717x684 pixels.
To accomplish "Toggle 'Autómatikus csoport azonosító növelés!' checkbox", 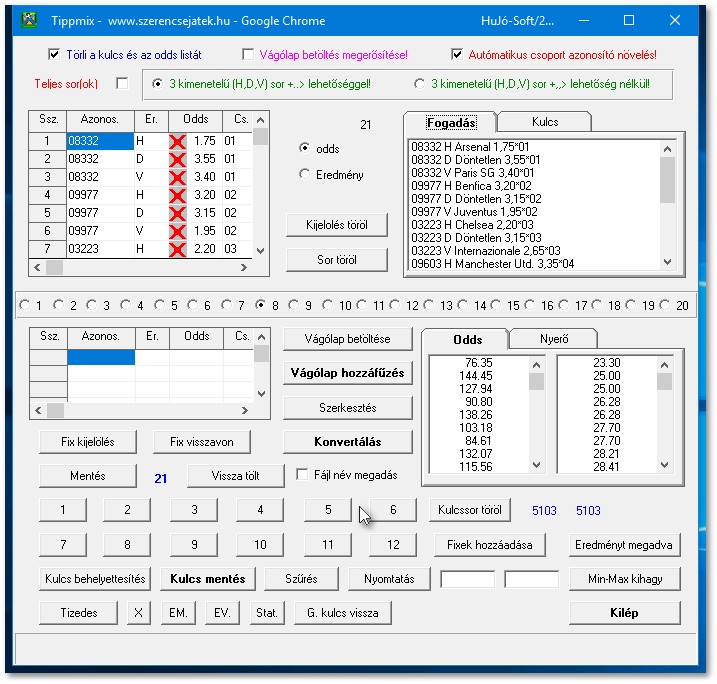I will 456,55.
